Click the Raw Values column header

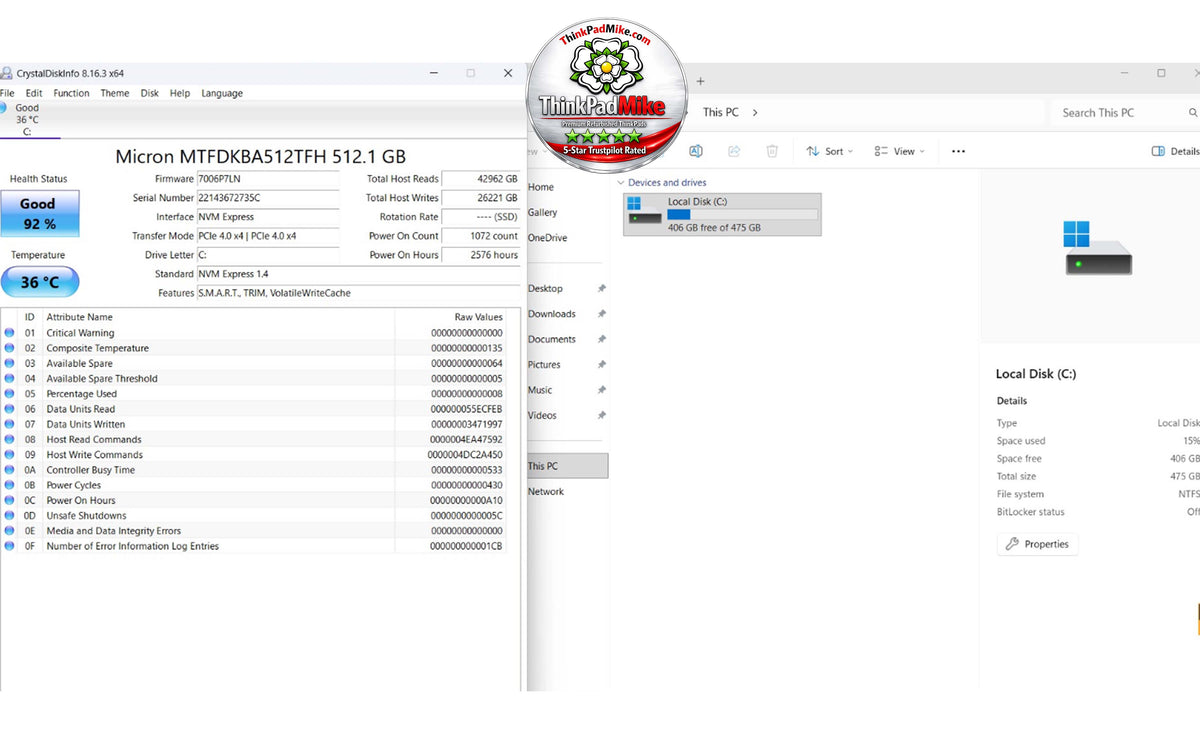click(x=479, y=317)
